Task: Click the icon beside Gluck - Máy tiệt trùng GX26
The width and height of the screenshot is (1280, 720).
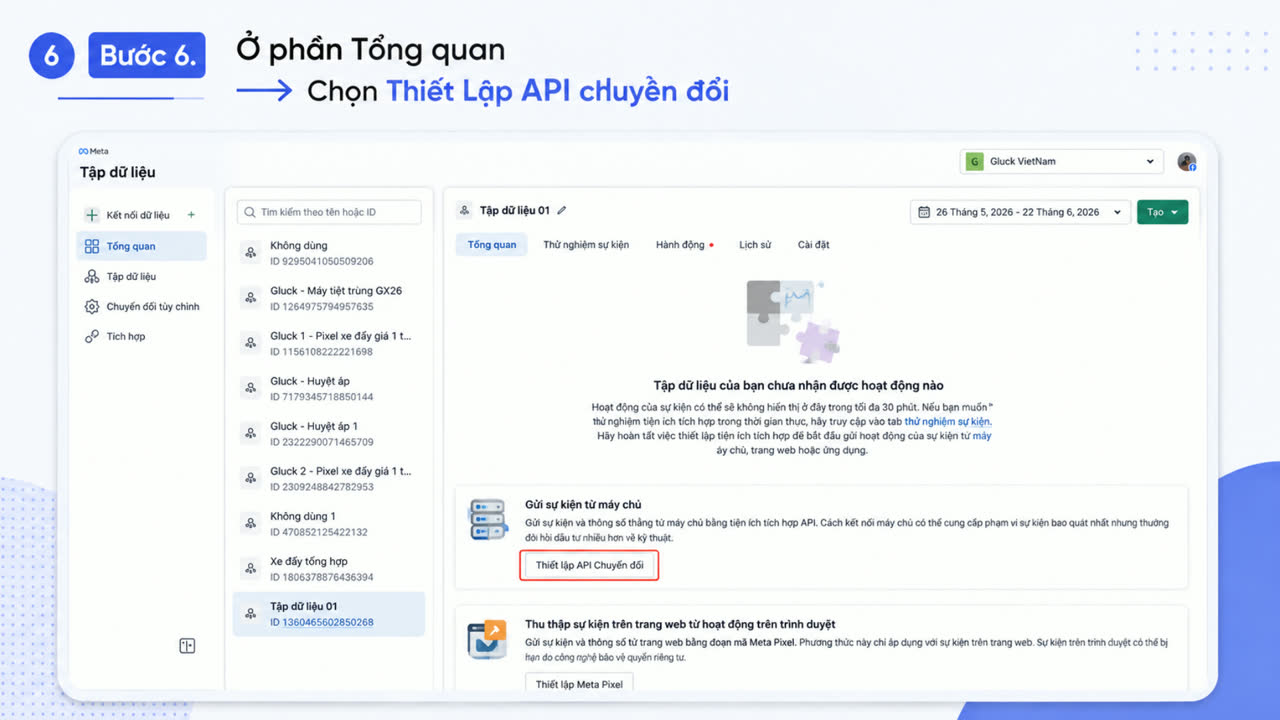Action: point(251,298)
